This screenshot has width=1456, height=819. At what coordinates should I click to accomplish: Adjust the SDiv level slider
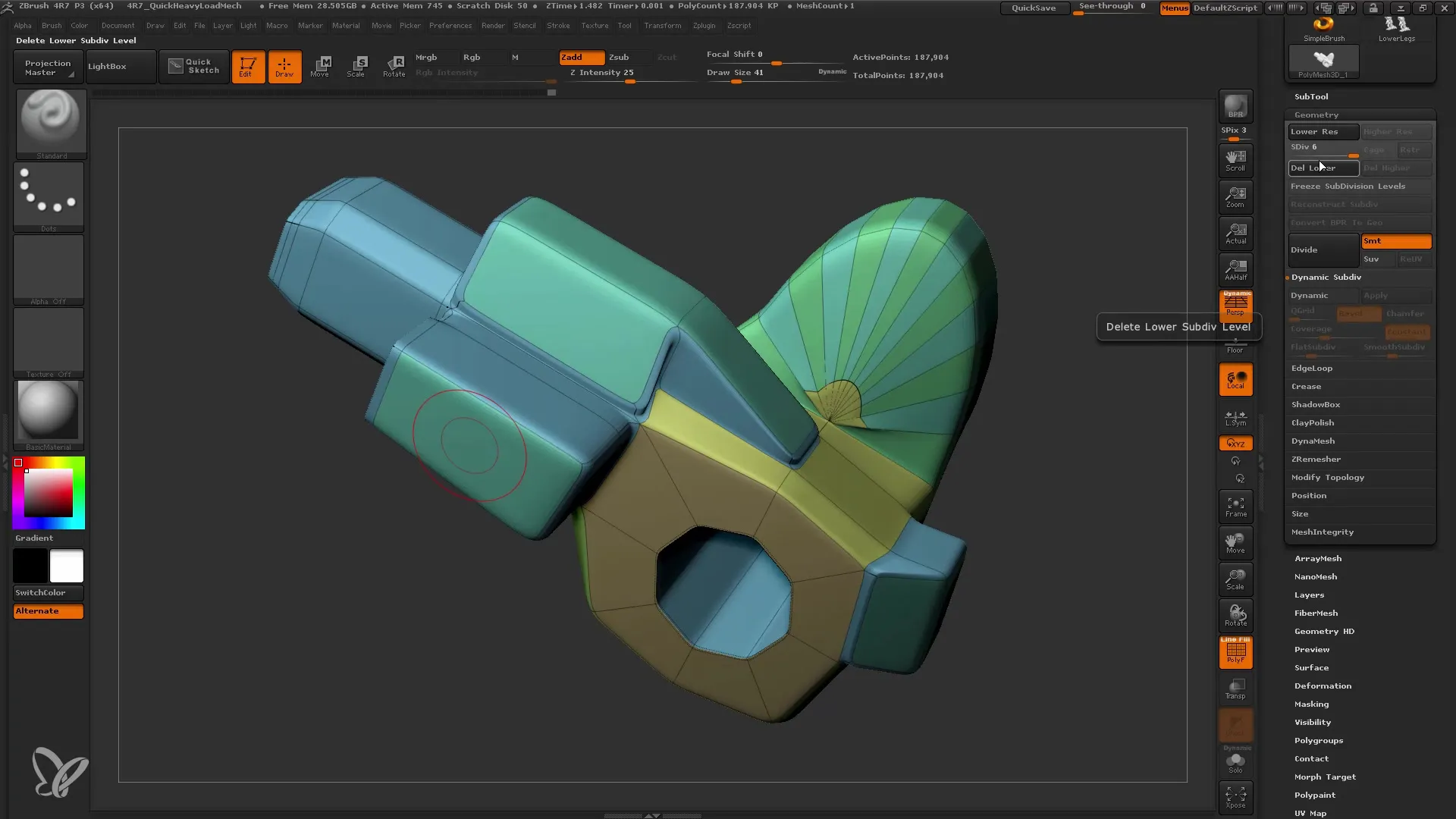[1323, 149]
